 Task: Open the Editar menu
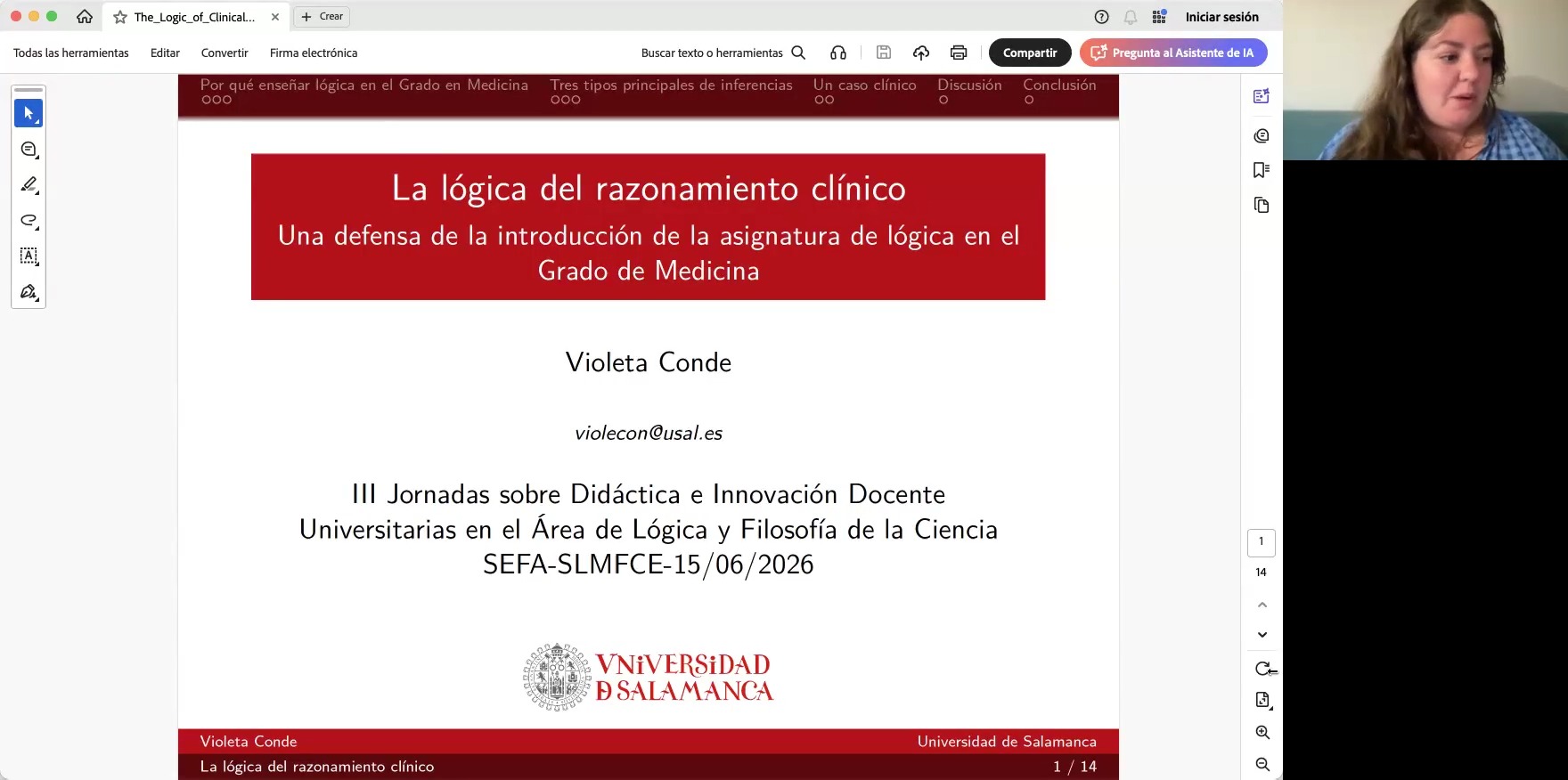tap(165, 53)
